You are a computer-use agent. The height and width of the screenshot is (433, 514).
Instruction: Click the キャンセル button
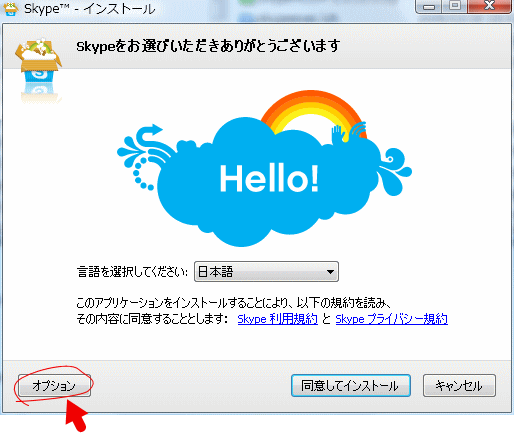tap(459, 386)
